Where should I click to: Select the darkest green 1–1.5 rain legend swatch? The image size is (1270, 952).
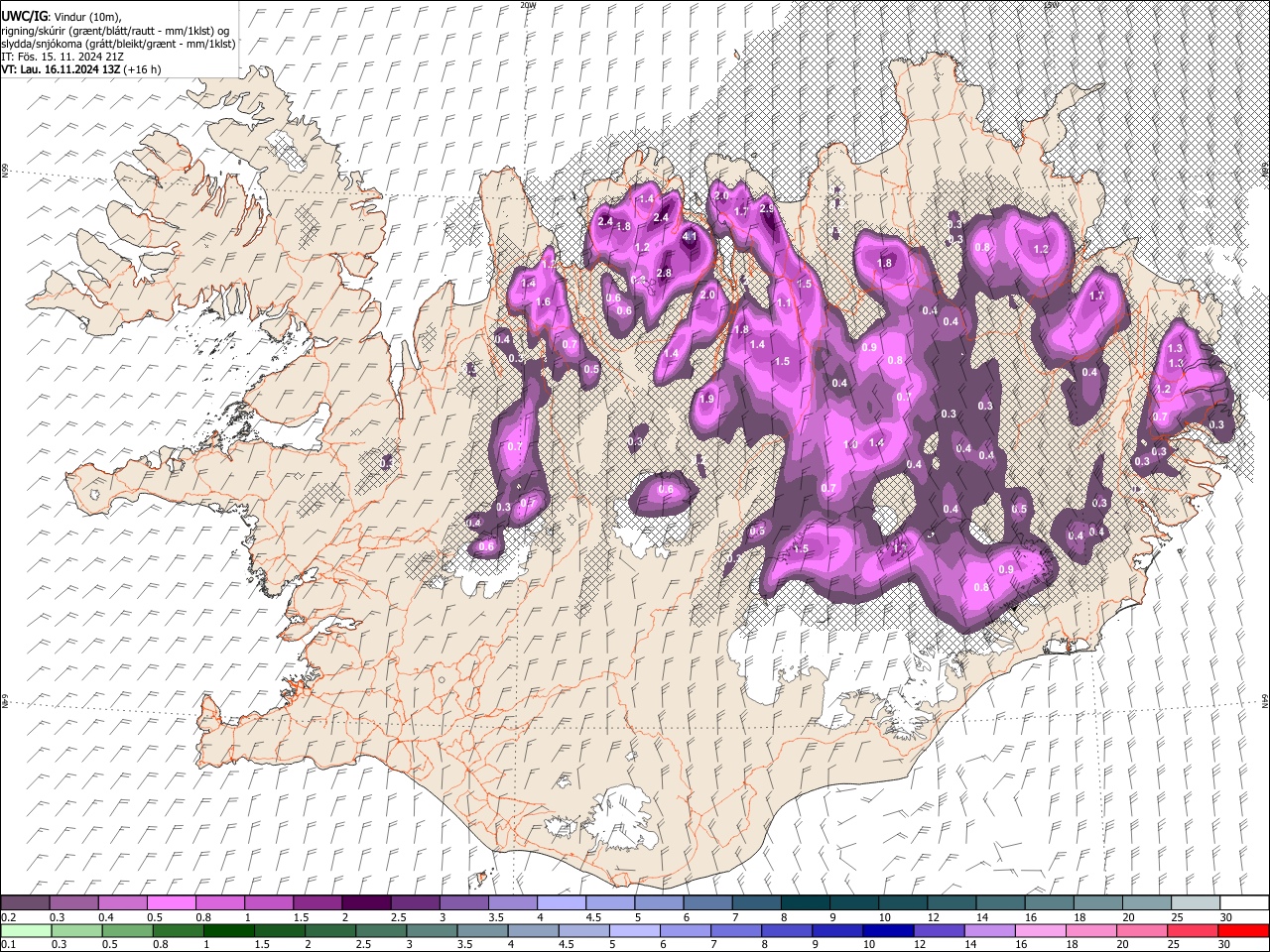[229, 930]
